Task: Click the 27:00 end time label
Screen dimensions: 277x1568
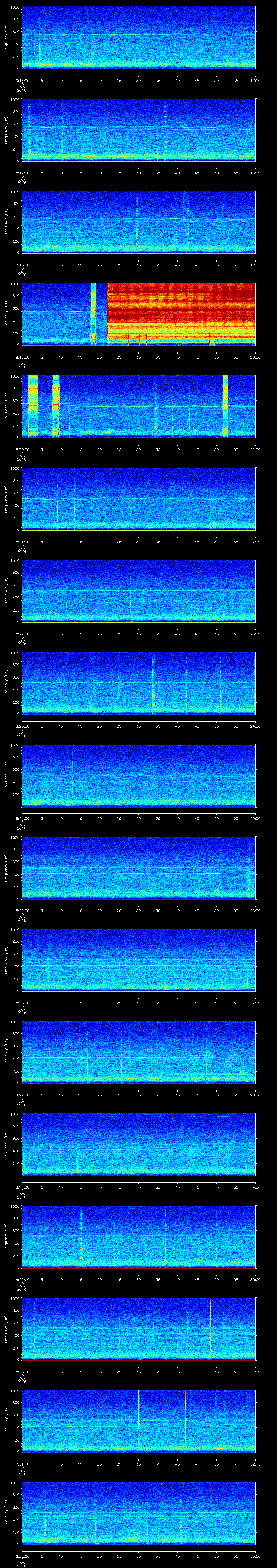Action: pyautogui.click(x=256, y=1003)
